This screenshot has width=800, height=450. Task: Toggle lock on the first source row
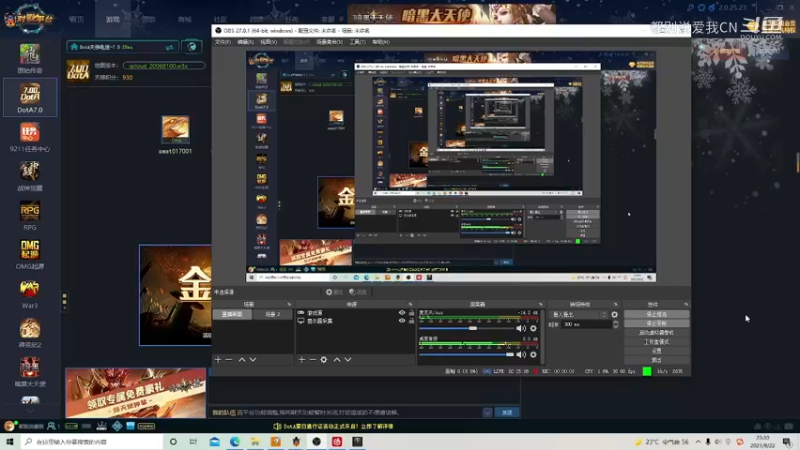411,313
